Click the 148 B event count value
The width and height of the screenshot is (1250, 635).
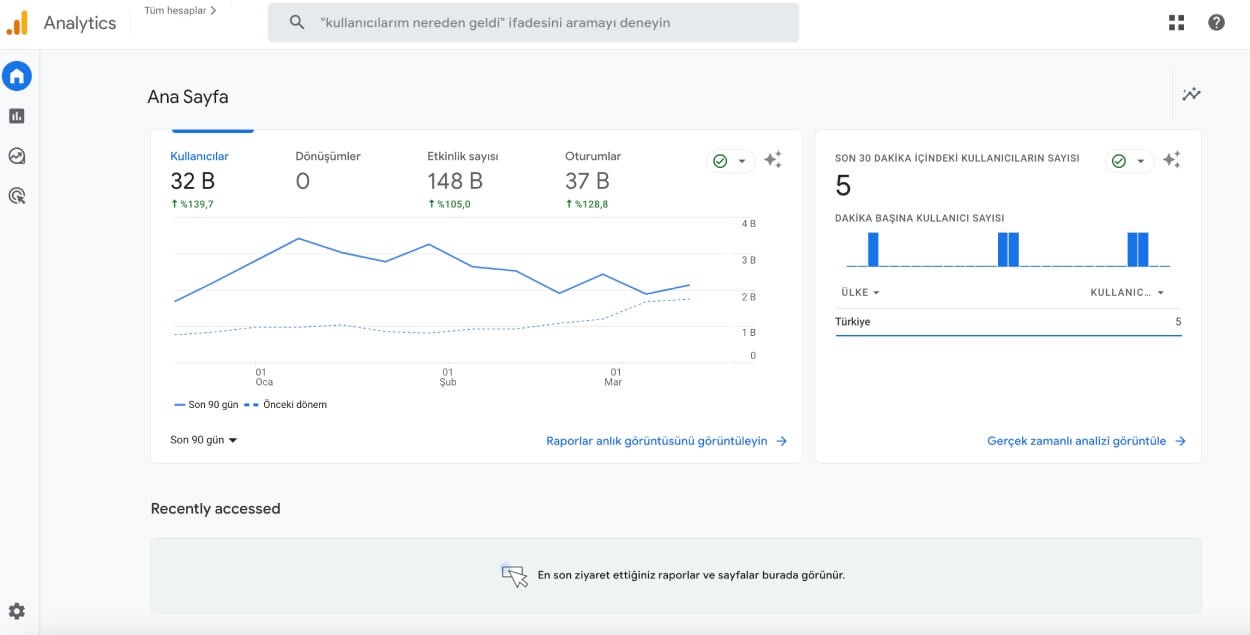click(455, 181)
